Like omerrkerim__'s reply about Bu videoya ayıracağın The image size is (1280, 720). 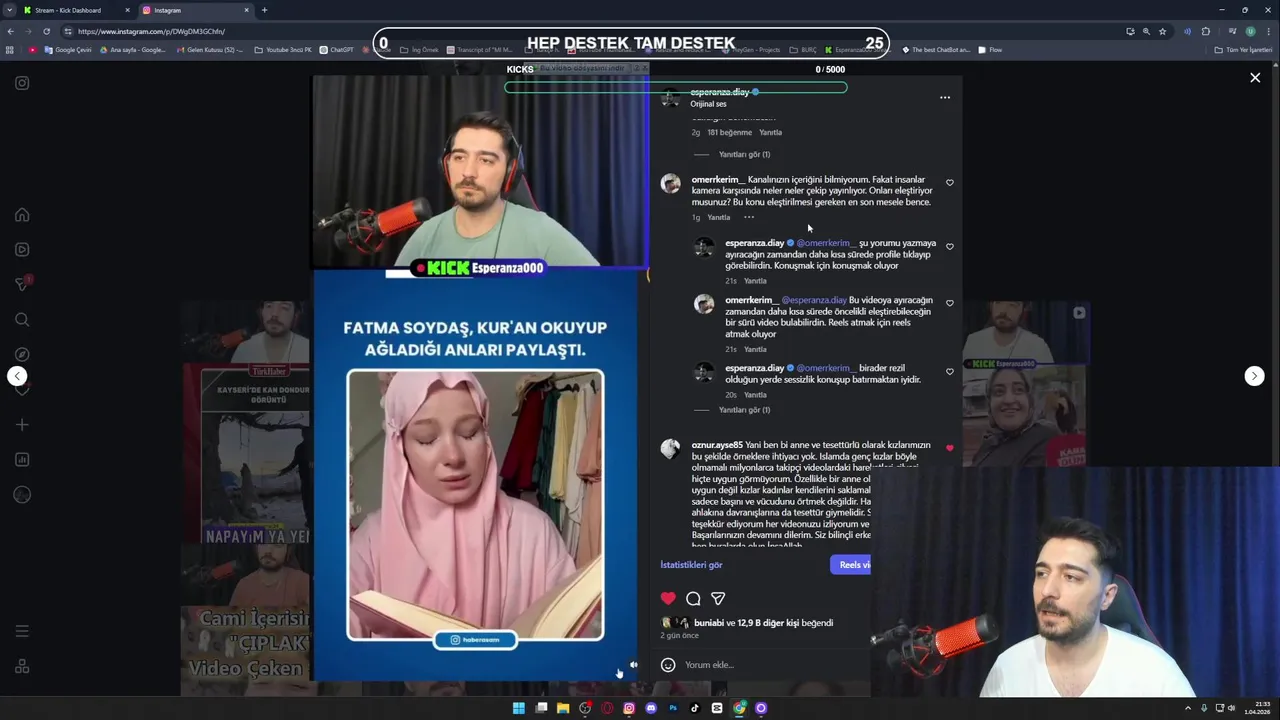950,303
